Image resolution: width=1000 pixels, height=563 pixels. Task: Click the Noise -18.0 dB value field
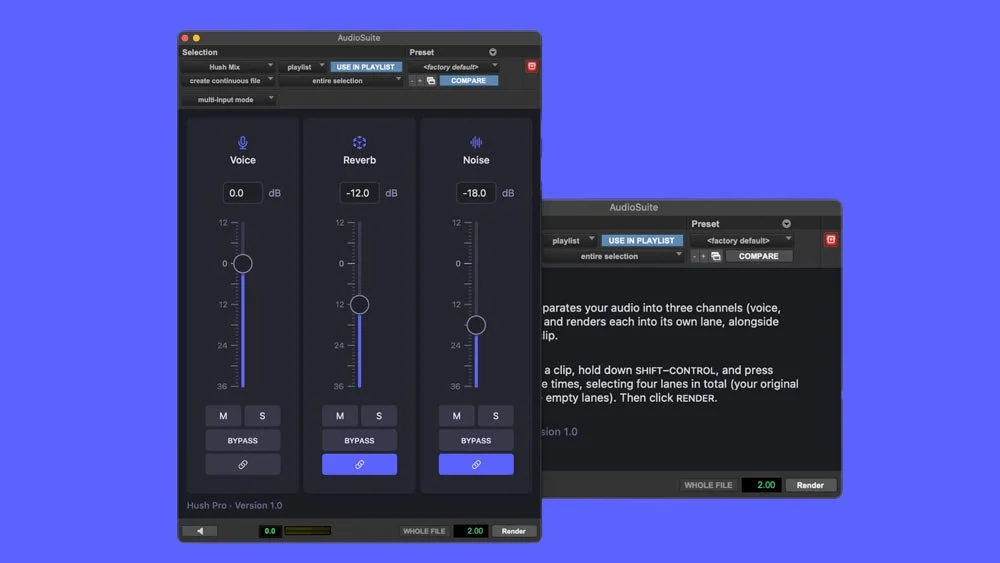tap(476, 193)
